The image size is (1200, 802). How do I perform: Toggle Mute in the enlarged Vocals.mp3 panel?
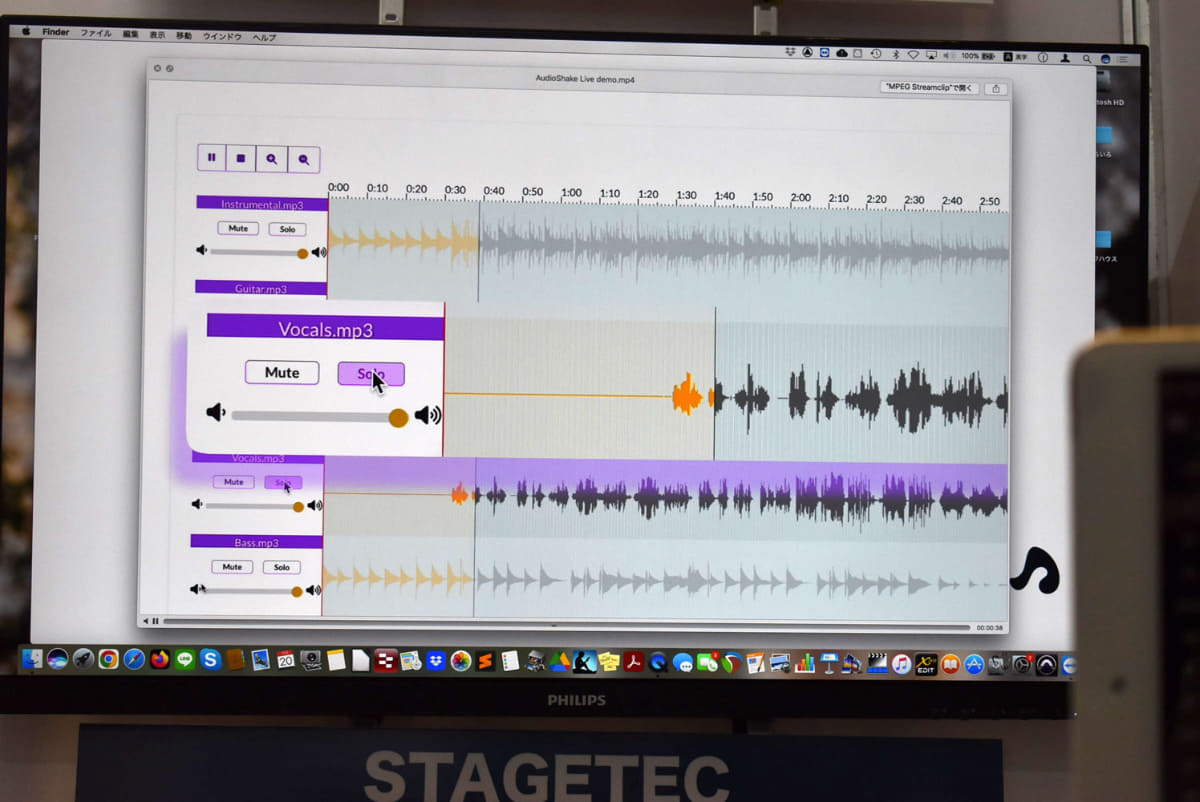(282, 373)
